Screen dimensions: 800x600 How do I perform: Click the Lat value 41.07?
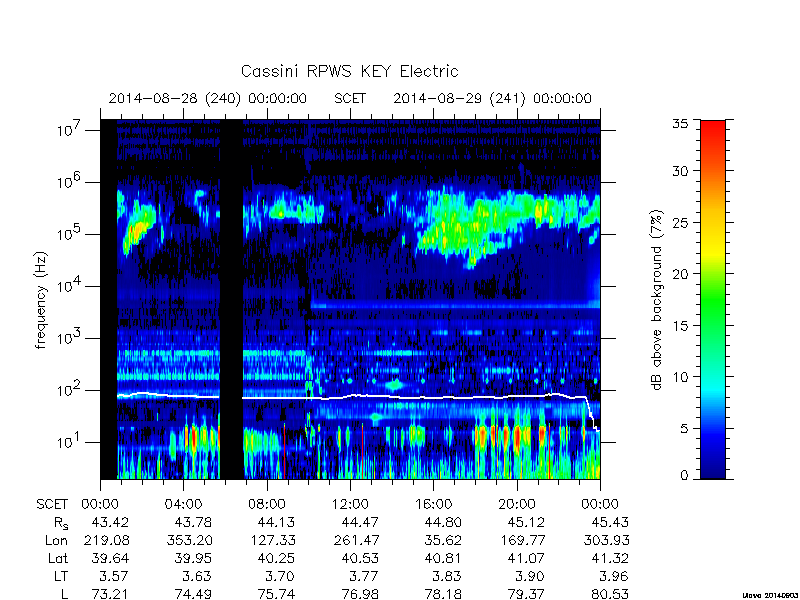[526, 559]
